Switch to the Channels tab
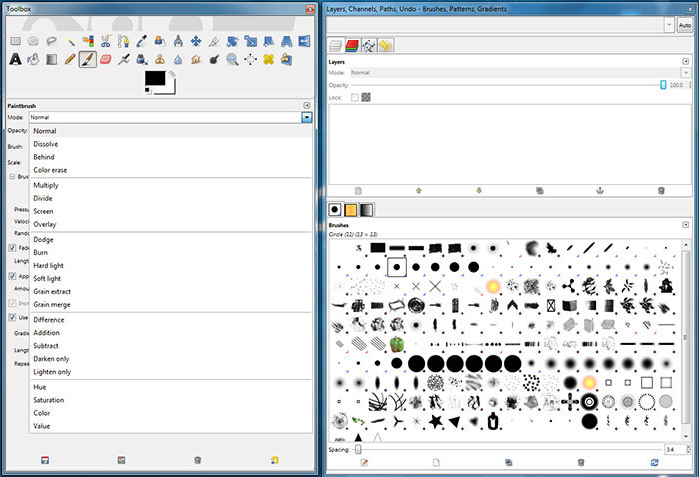This screenshot has height=477, width=700. click(352, 45)
